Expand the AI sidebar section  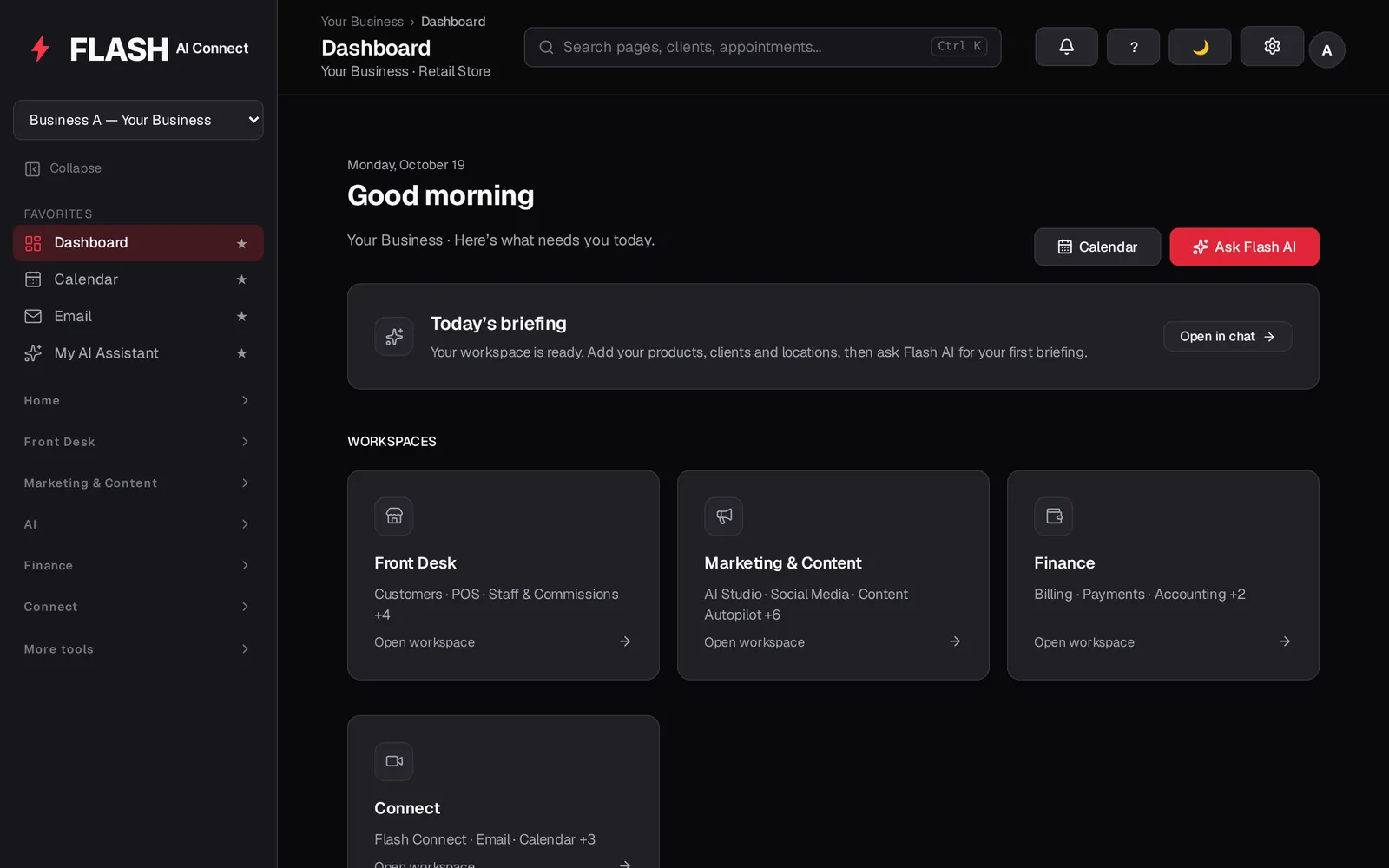[x=138, y=524]
